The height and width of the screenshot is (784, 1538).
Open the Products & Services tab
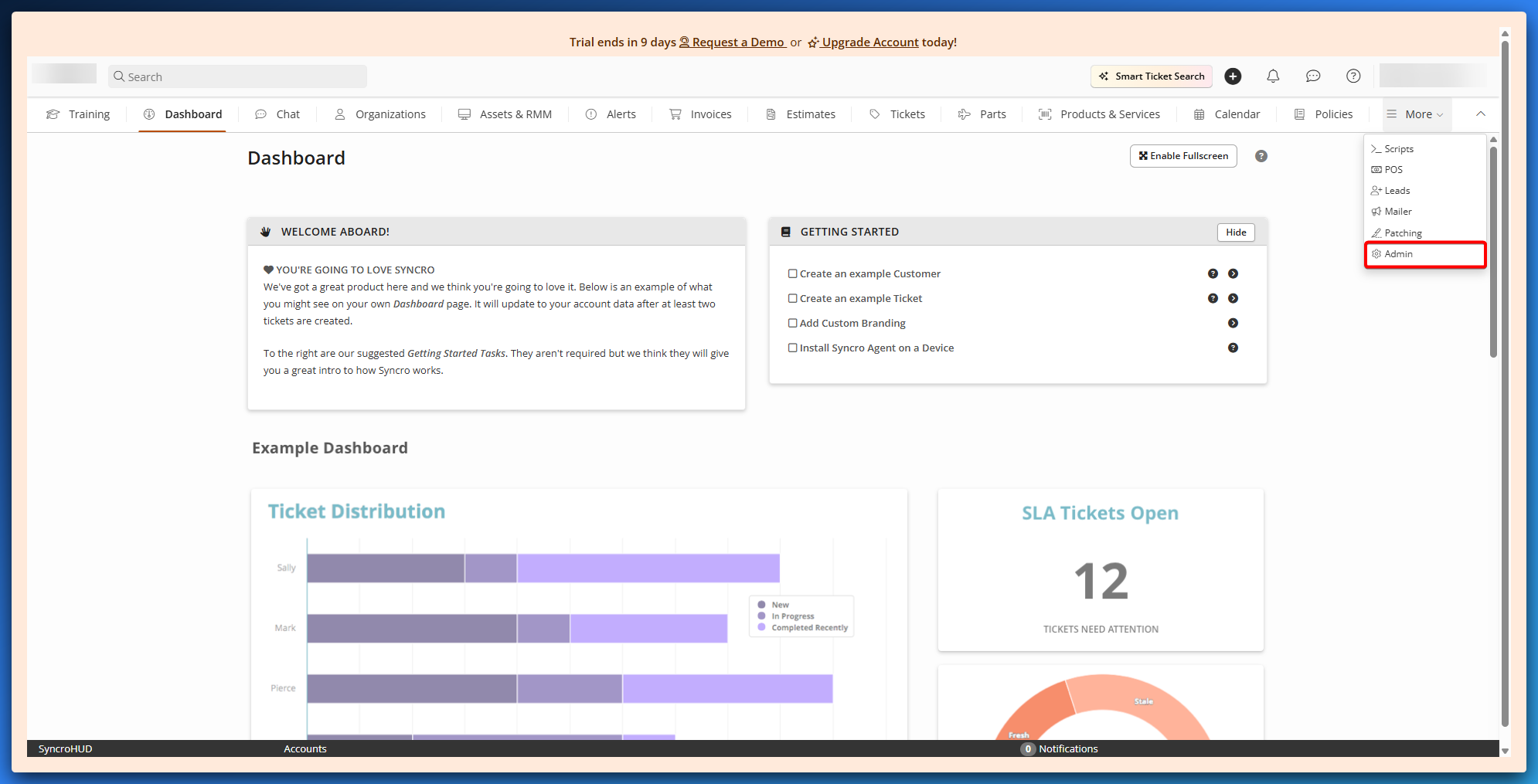1099,114
